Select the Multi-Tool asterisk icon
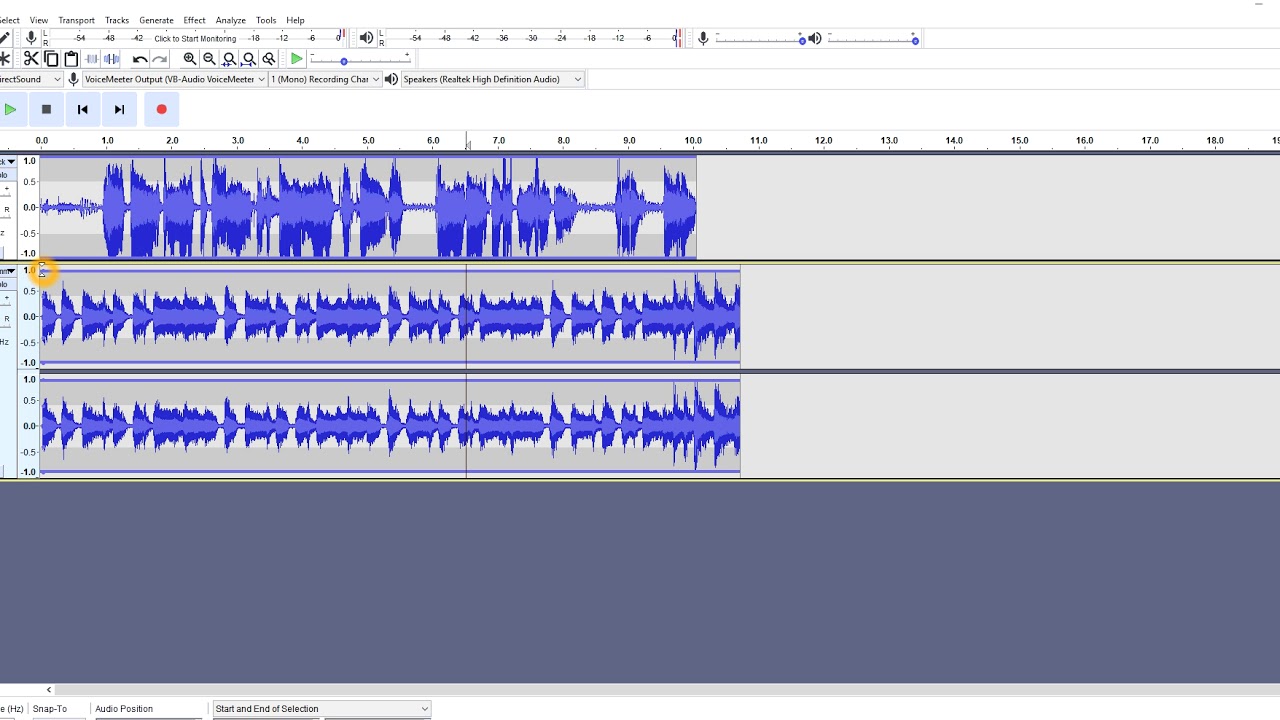The image size is (1280, 720). [x=5, y=59]
